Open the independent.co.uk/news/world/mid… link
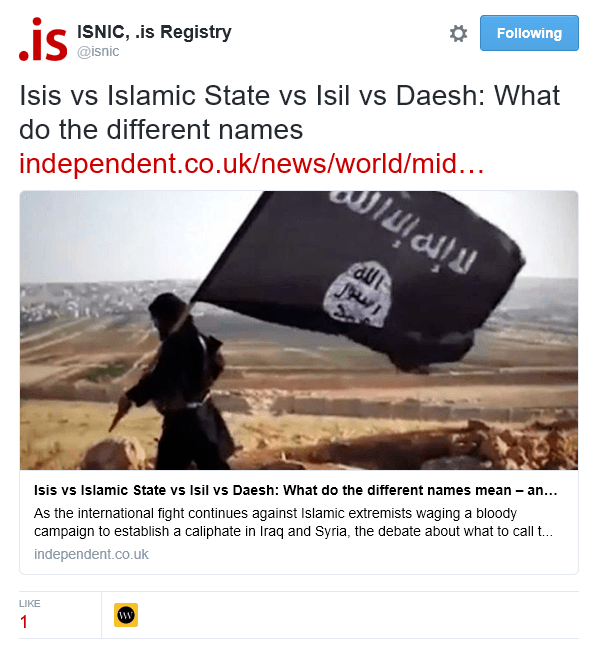 click(x=252, y=163)
